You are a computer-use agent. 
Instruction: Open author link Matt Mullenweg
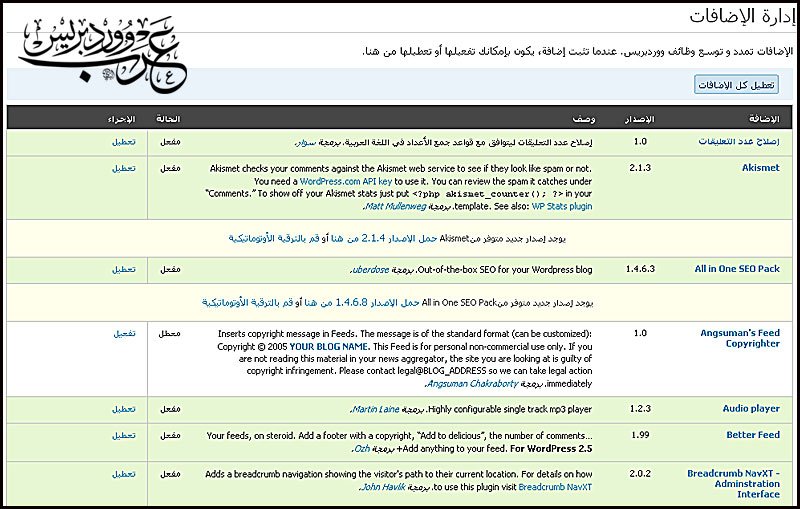pos(395,206)
